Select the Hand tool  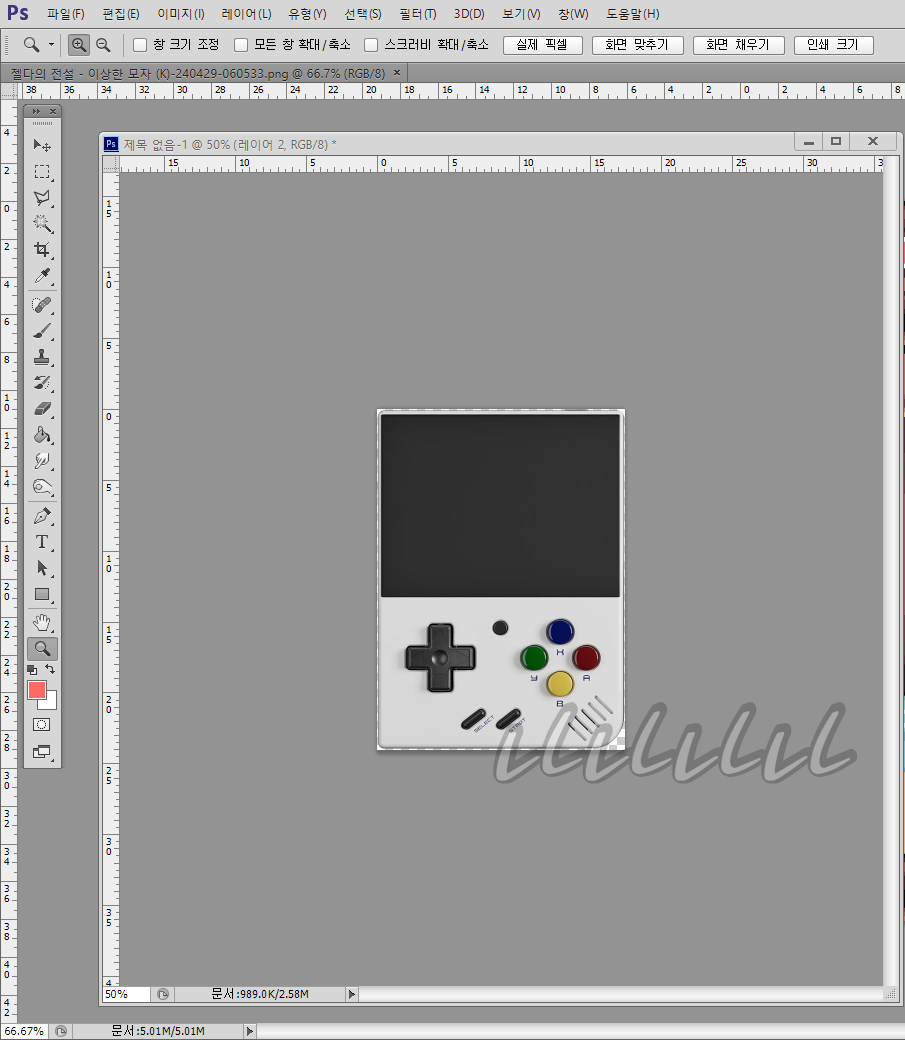[x=42, y=622]
